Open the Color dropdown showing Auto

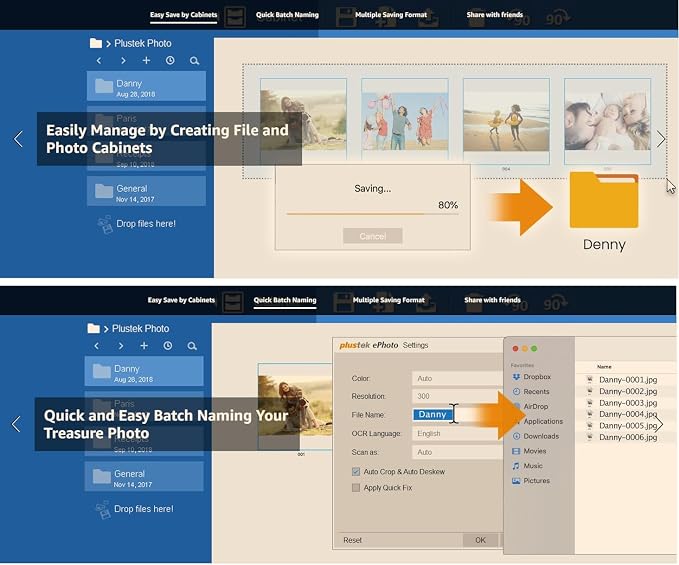[457, 379]
